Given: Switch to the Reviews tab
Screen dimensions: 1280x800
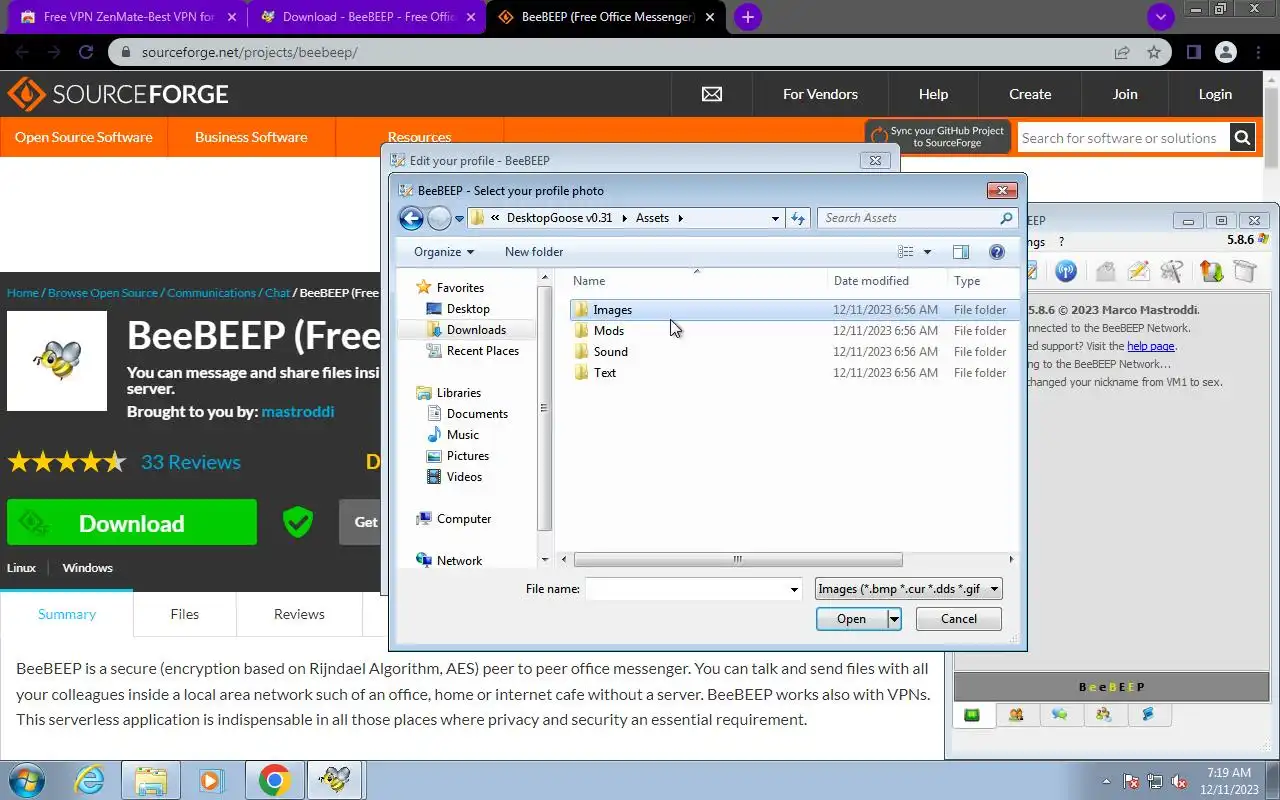Looking at the screenshot, I should tap(299, 614).
